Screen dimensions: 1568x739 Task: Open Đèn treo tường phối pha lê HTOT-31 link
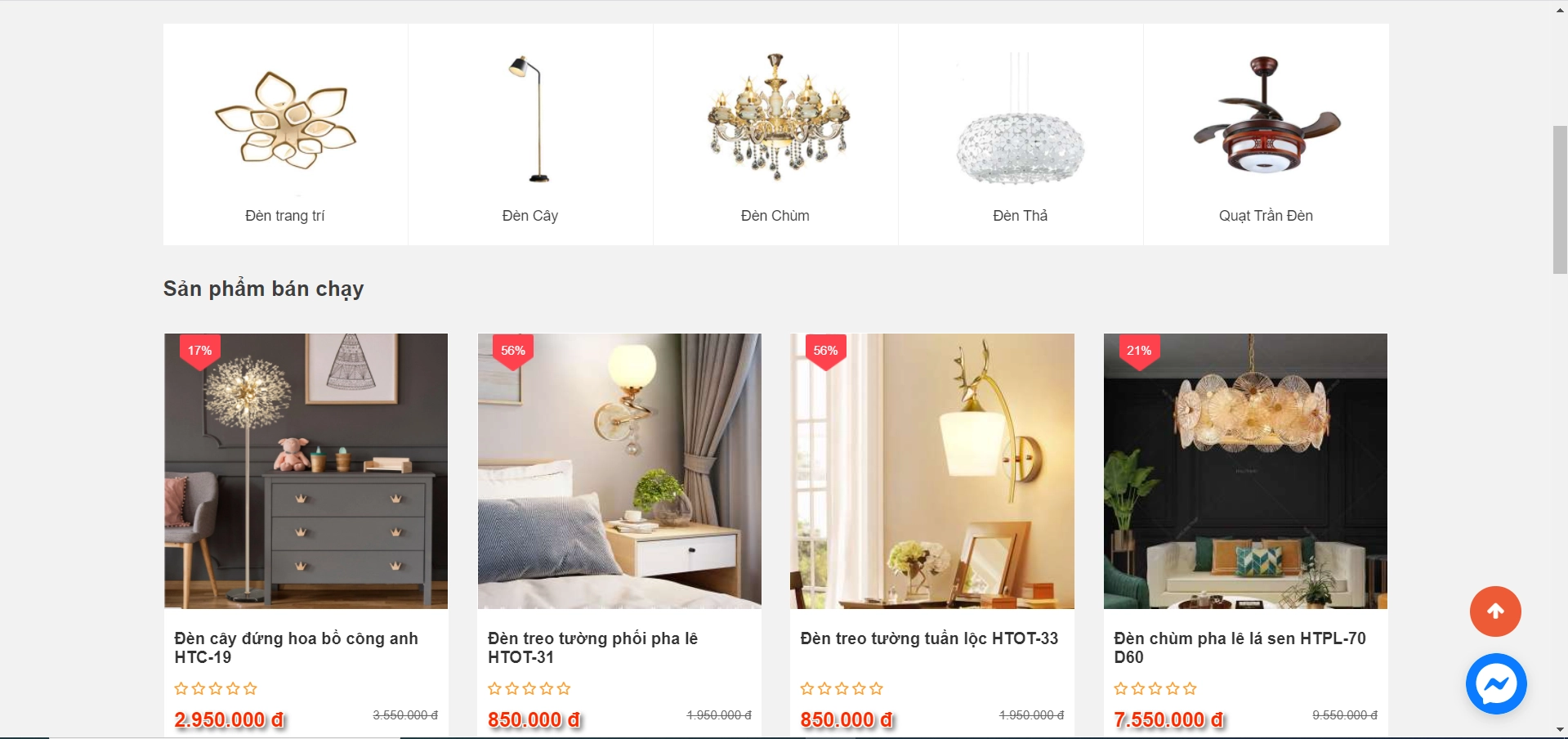click(x=592, y=647)
